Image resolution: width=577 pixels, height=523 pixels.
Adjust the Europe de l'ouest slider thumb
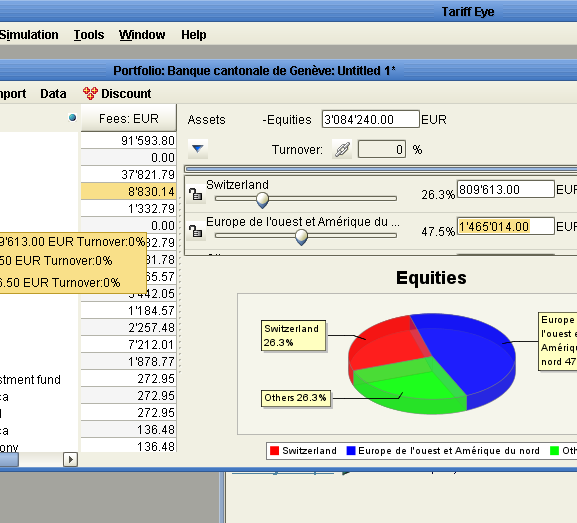coord(301,237)
